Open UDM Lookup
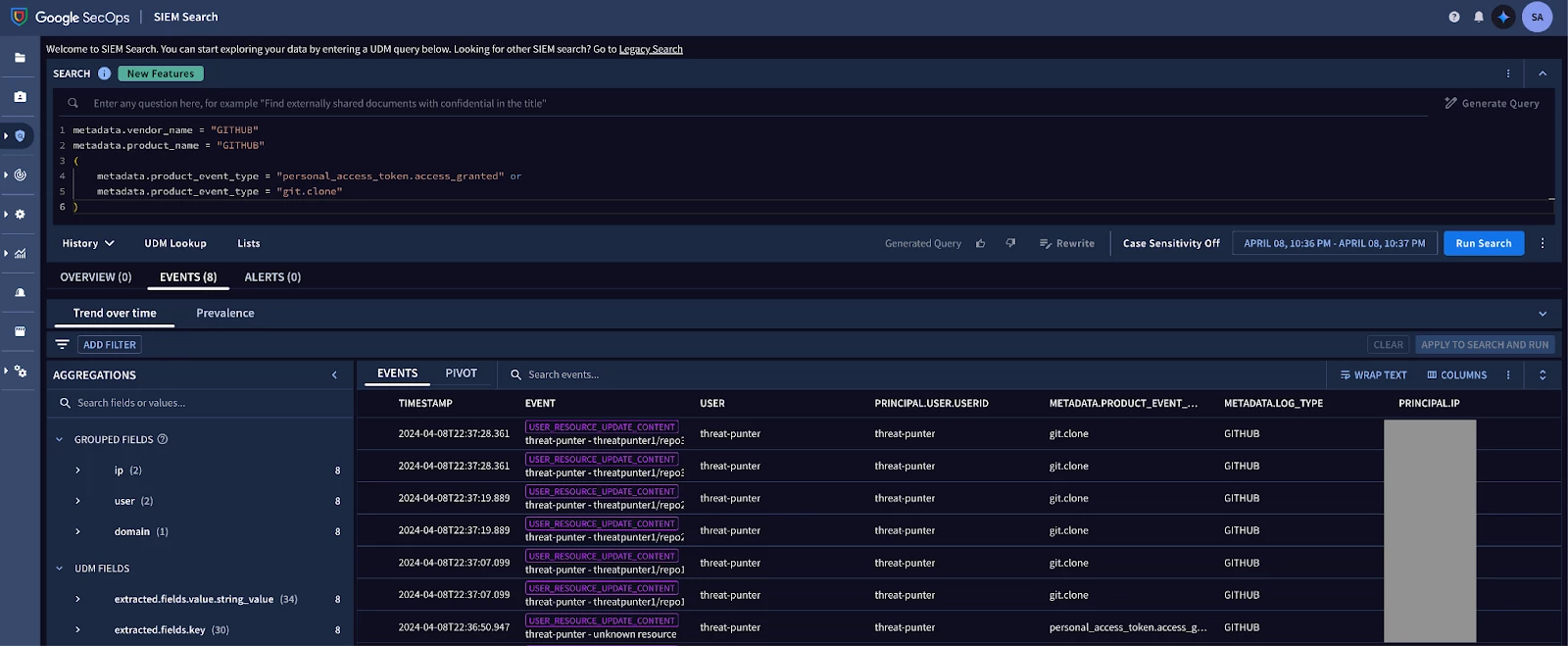 click(x=175, y=243)
